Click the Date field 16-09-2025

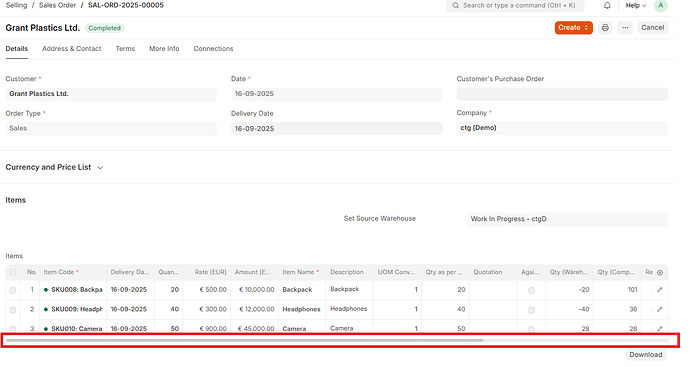point(337,94)
